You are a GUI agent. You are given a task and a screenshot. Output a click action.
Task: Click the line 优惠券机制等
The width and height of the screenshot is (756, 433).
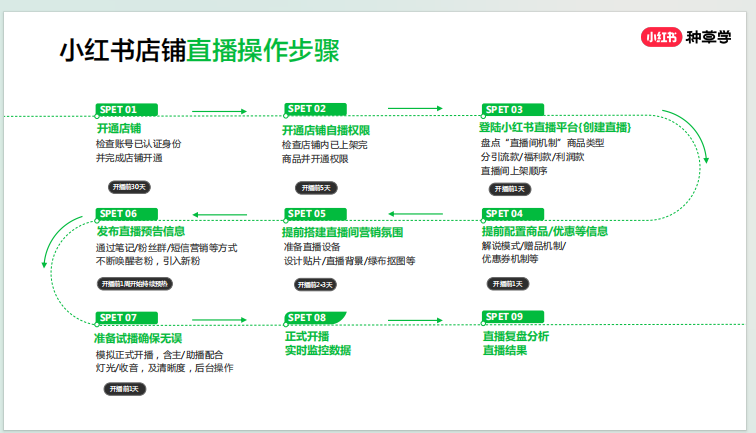coord(510,259)
